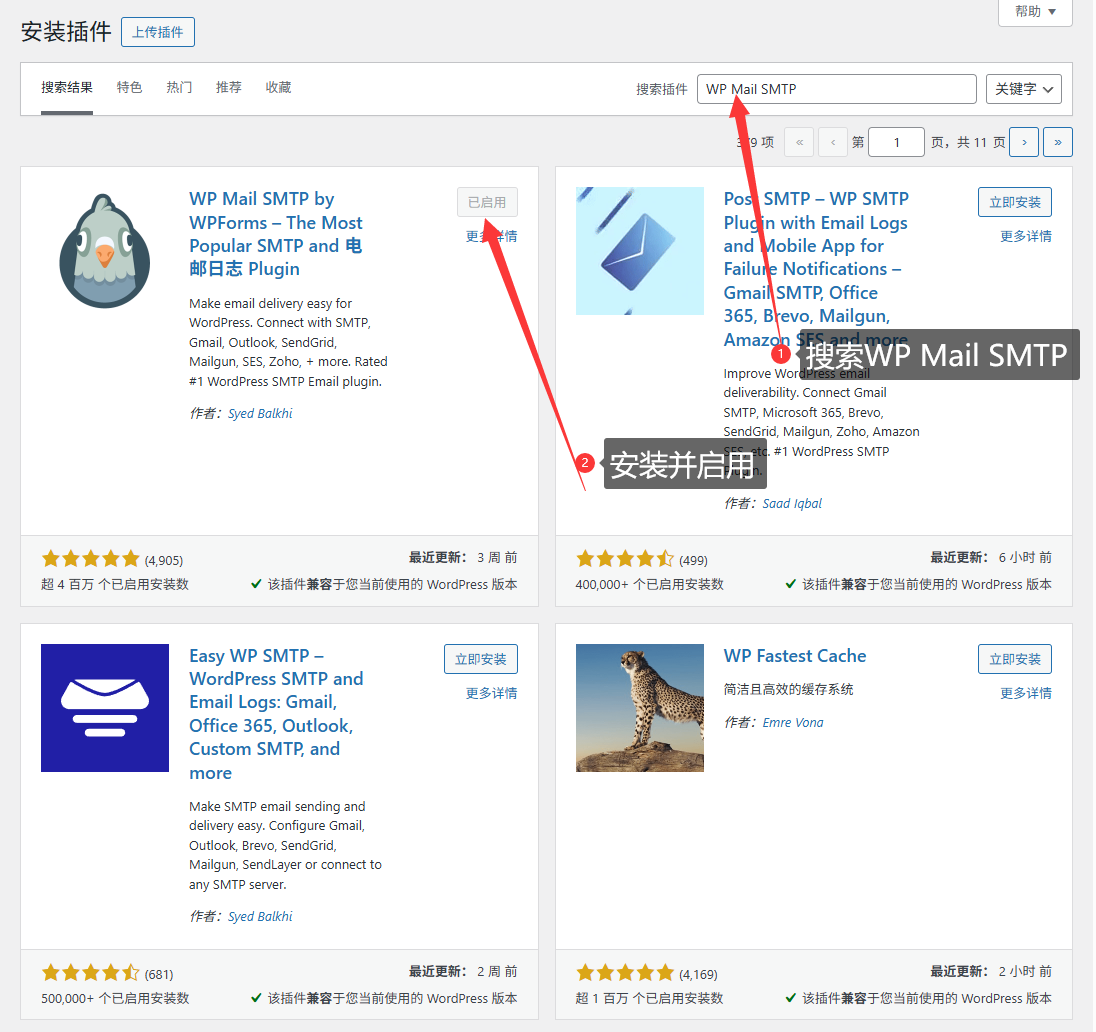This screenshot has width=1096, height=1032.
Task: Click the 已启用 button for WP Mail SMTP
Action: [488, 202]
